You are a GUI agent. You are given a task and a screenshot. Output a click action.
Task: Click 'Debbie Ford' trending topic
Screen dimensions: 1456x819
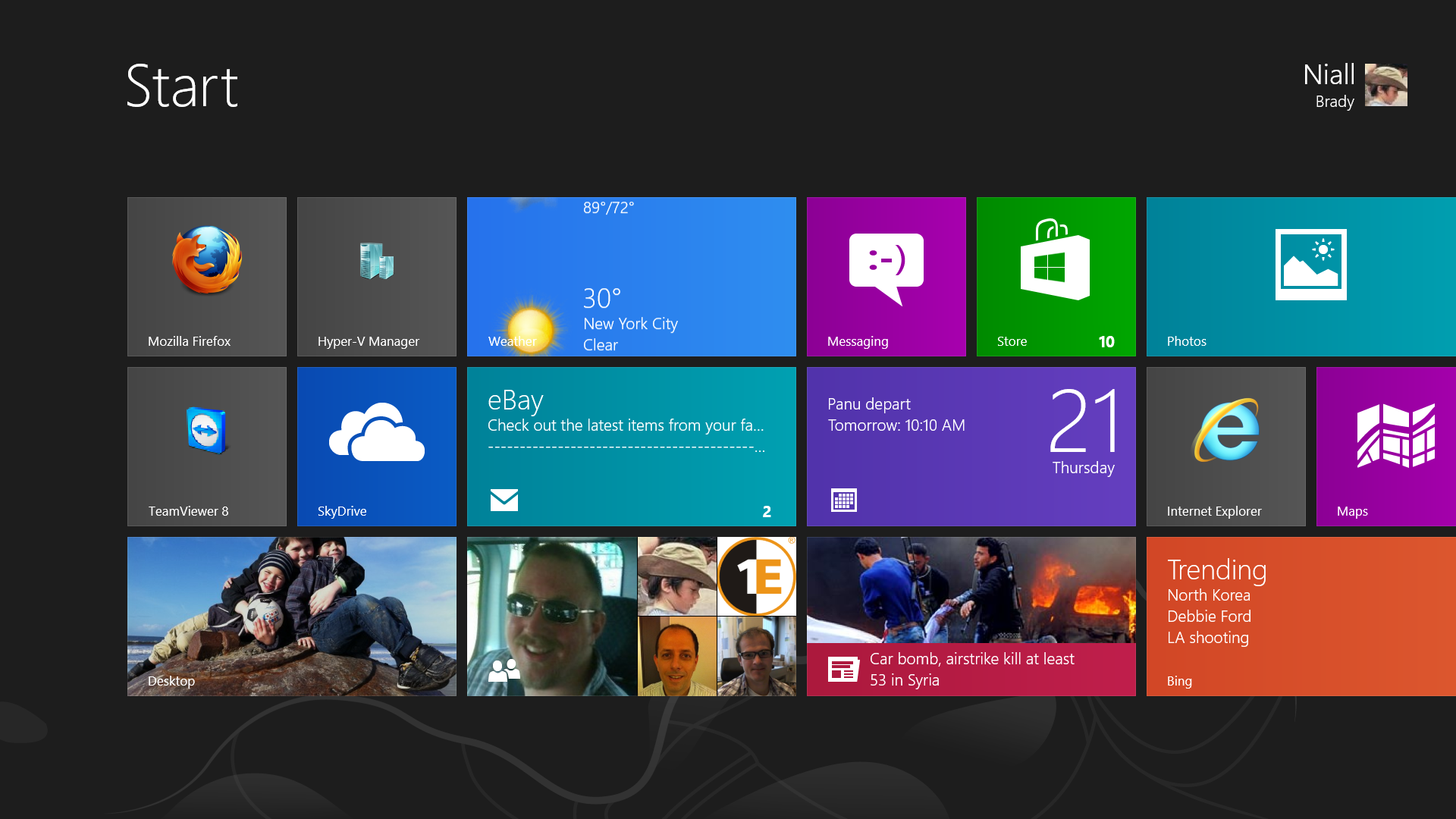coord(1209,617)
